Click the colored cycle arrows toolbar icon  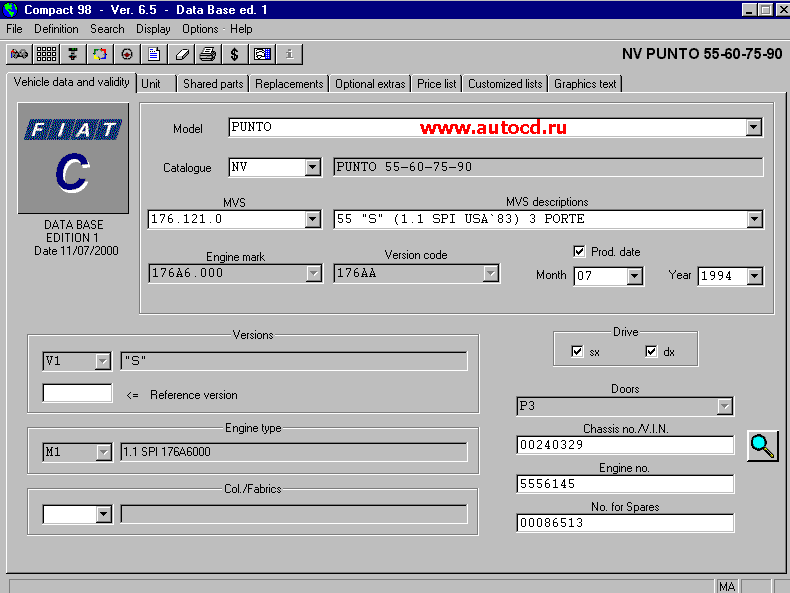(100, 54)
